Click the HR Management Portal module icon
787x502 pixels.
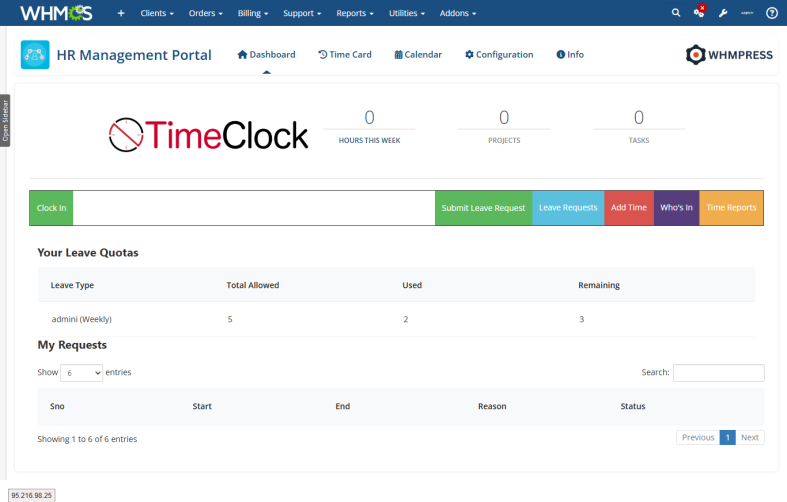click(x=35, y=54)
